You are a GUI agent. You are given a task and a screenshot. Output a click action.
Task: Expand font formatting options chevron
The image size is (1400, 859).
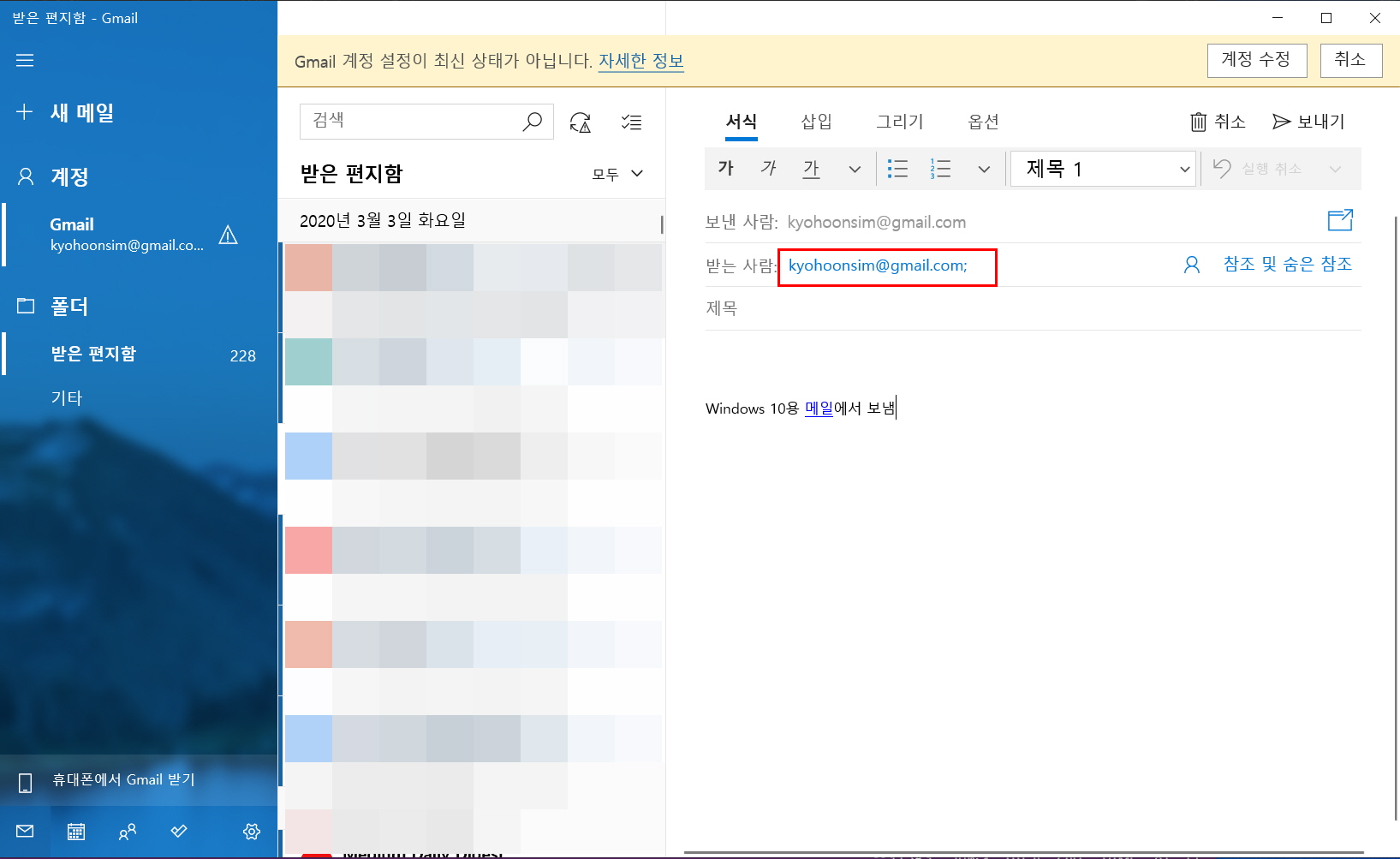(x=854, y=170)
